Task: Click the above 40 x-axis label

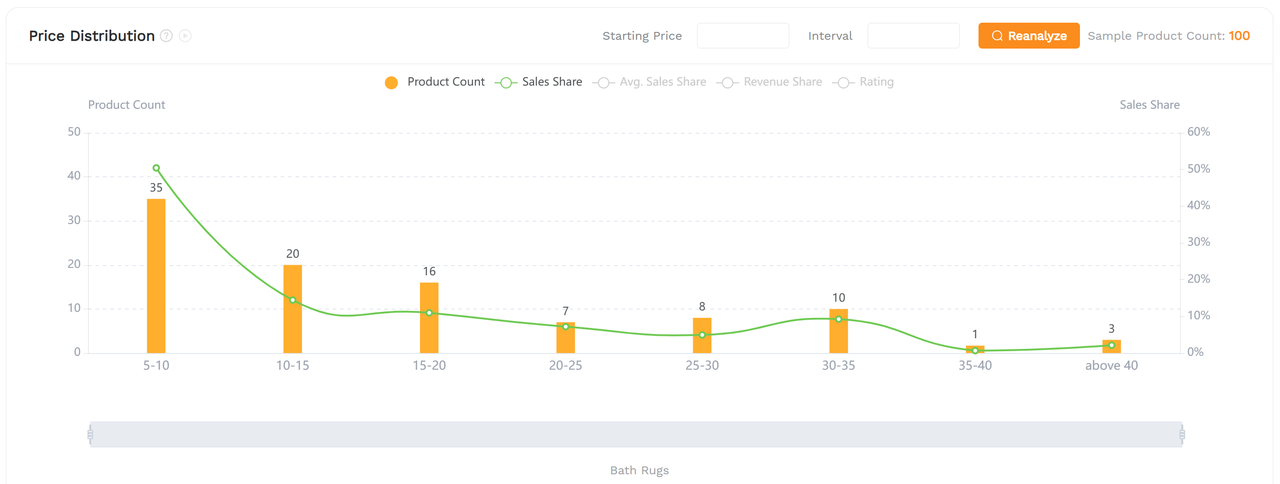Action: [1112, 366]
